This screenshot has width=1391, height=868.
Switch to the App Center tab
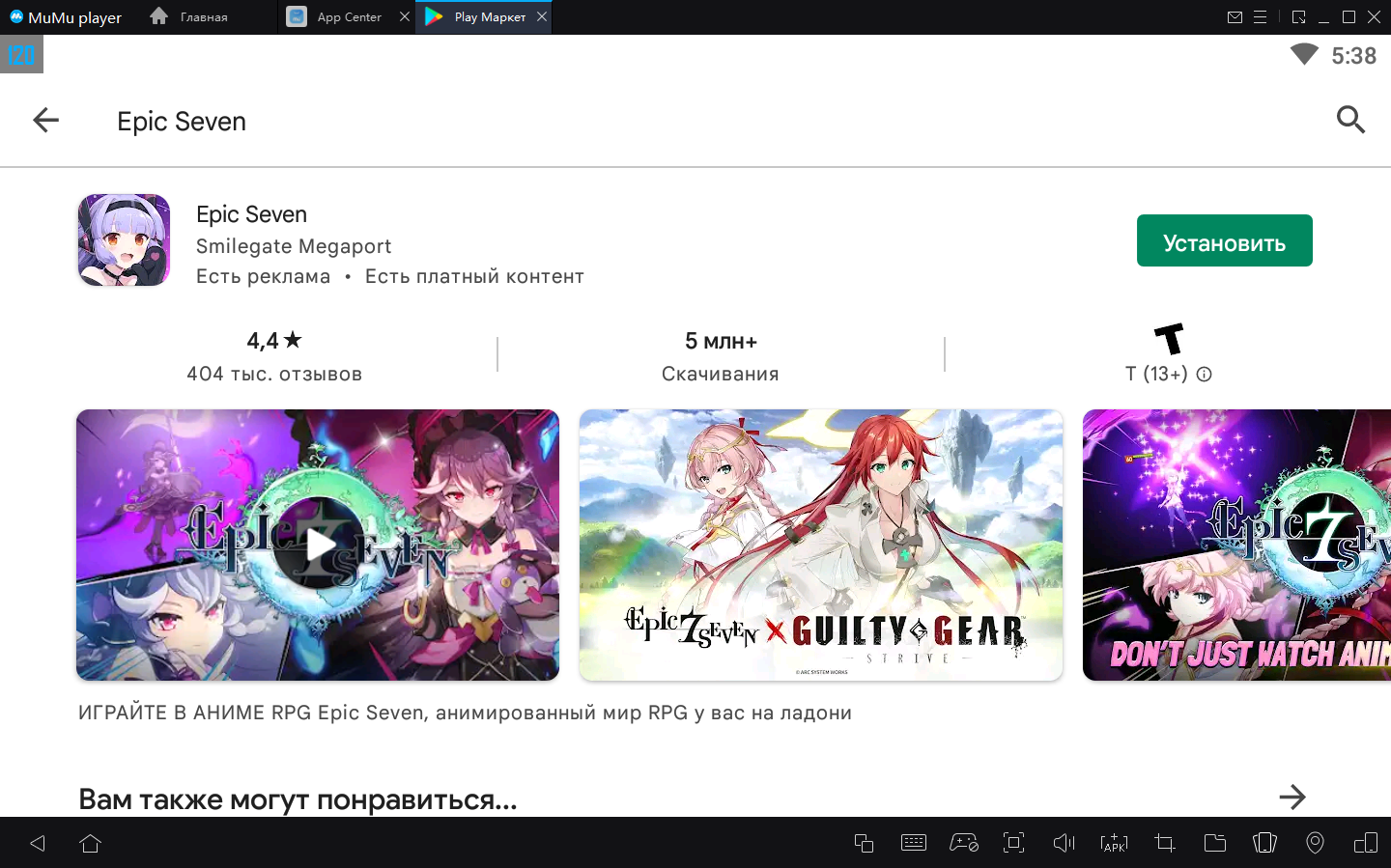(349, 17)
